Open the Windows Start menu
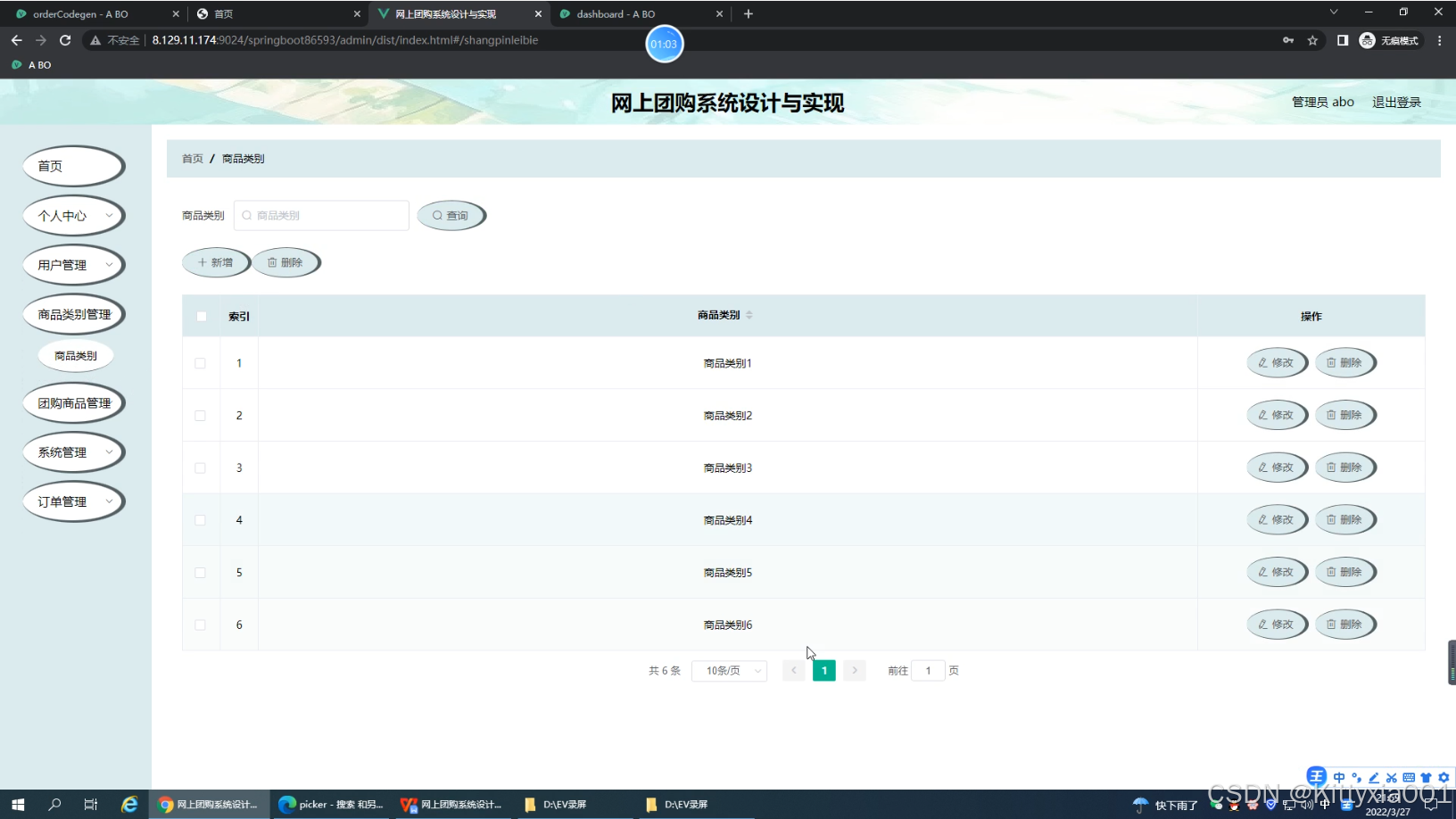This screenshot has height=819, width=1456. 18,804
